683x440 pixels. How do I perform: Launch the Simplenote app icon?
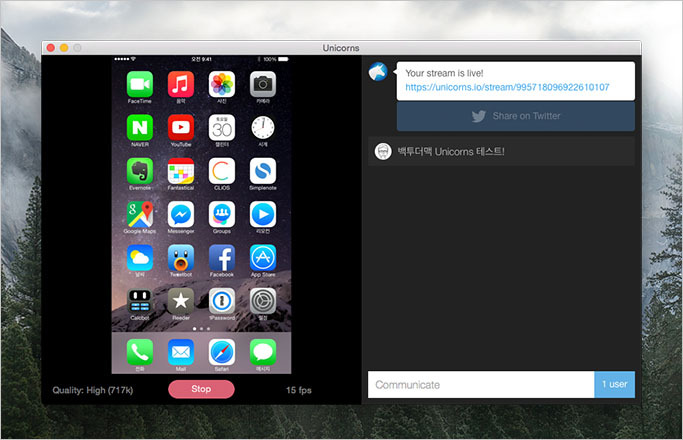coord(263,171)
